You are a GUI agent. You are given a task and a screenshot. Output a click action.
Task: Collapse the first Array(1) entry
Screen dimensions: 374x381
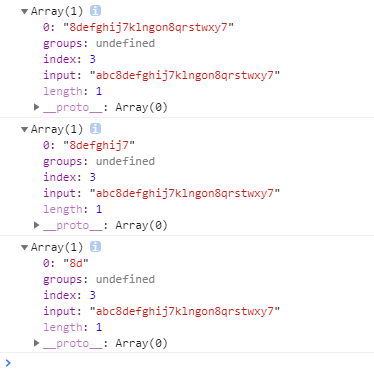(x=24, y=12)
